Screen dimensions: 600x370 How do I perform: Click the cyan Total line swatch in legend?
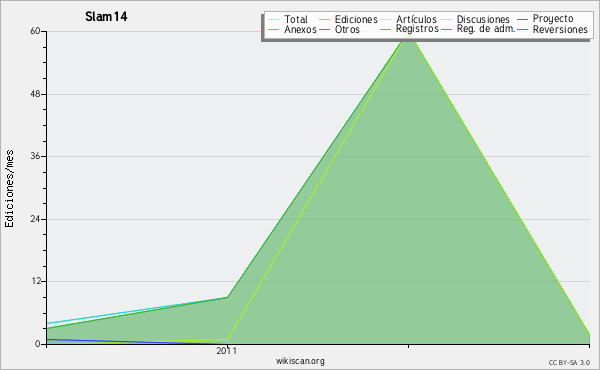(x=274, y=19)
